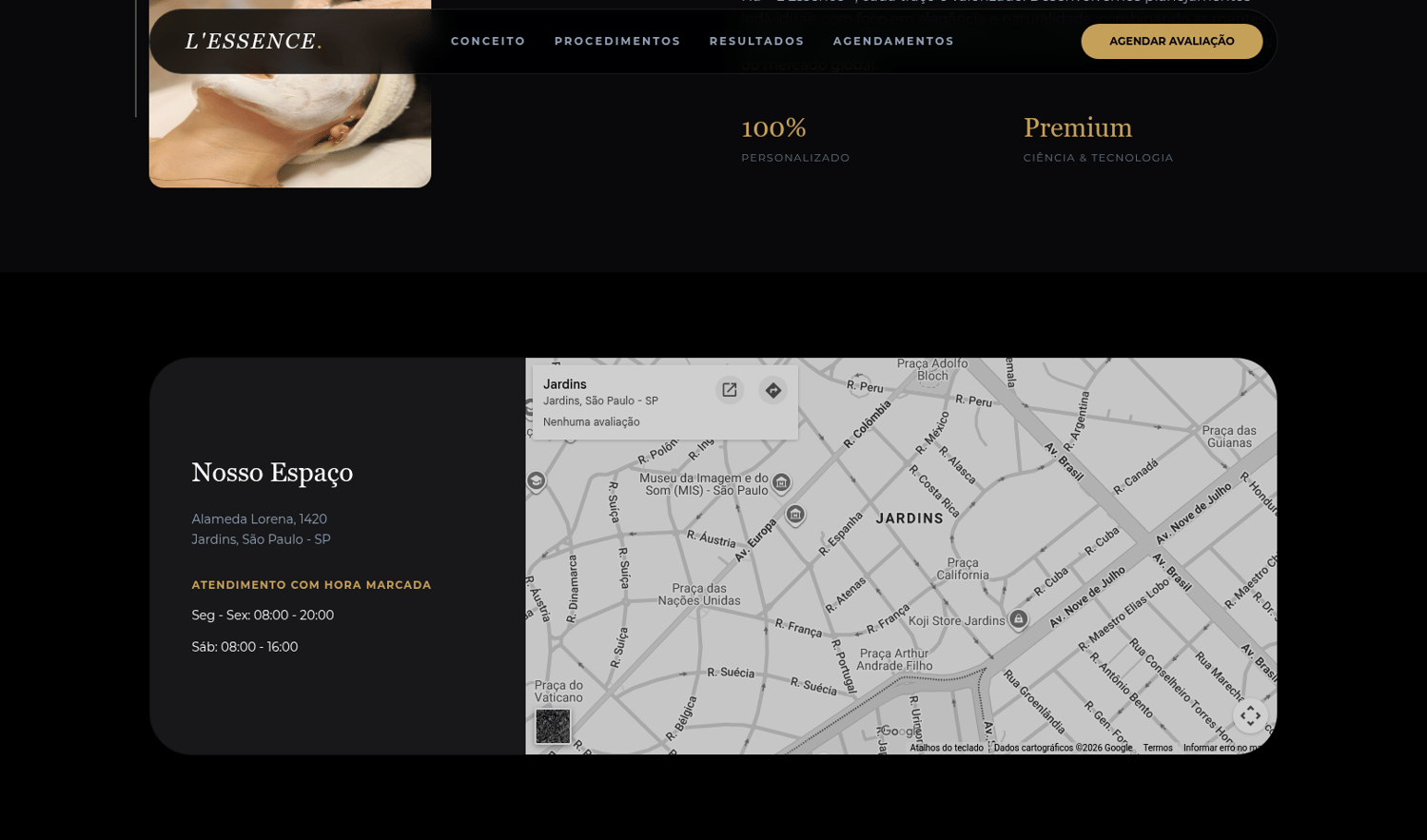
Task: Go to Procedimentos section
Action: pos(617,41)
